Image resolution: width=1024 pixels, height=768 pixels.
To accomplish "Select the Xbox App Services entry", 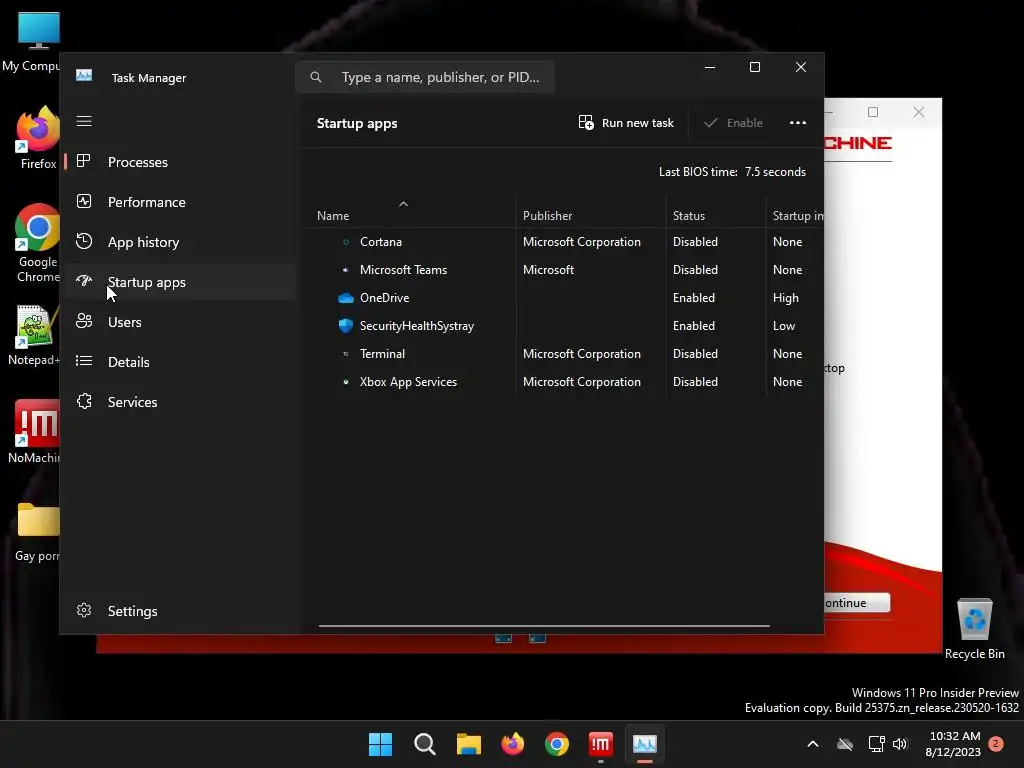I will (563, 382).
